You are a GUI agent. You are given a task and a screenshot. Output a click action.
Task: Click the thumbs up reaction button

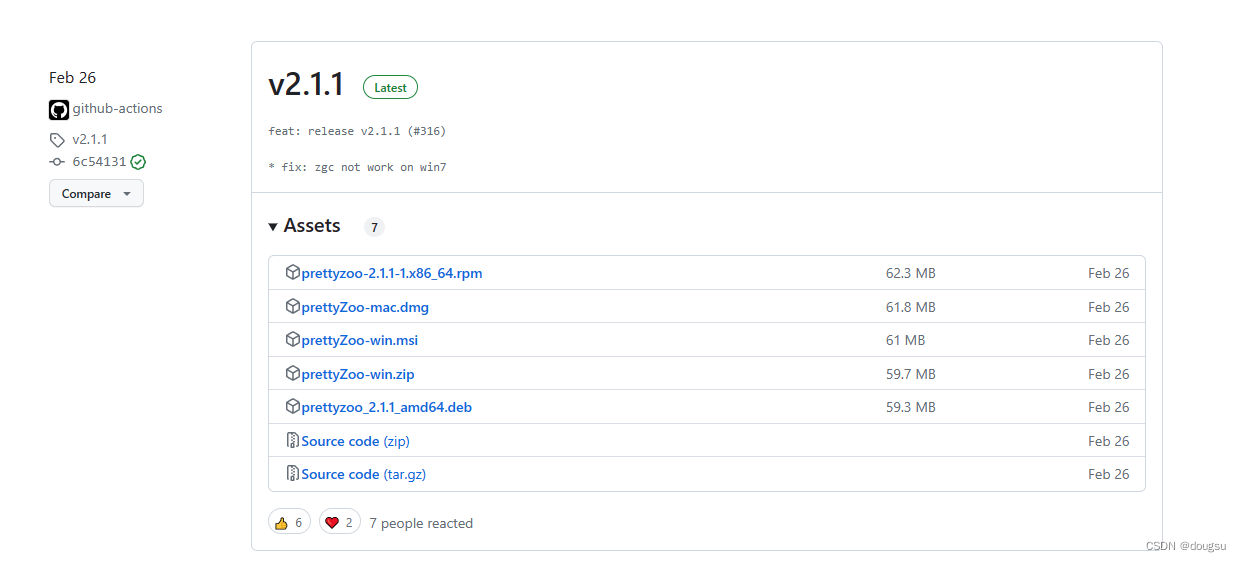289,522
